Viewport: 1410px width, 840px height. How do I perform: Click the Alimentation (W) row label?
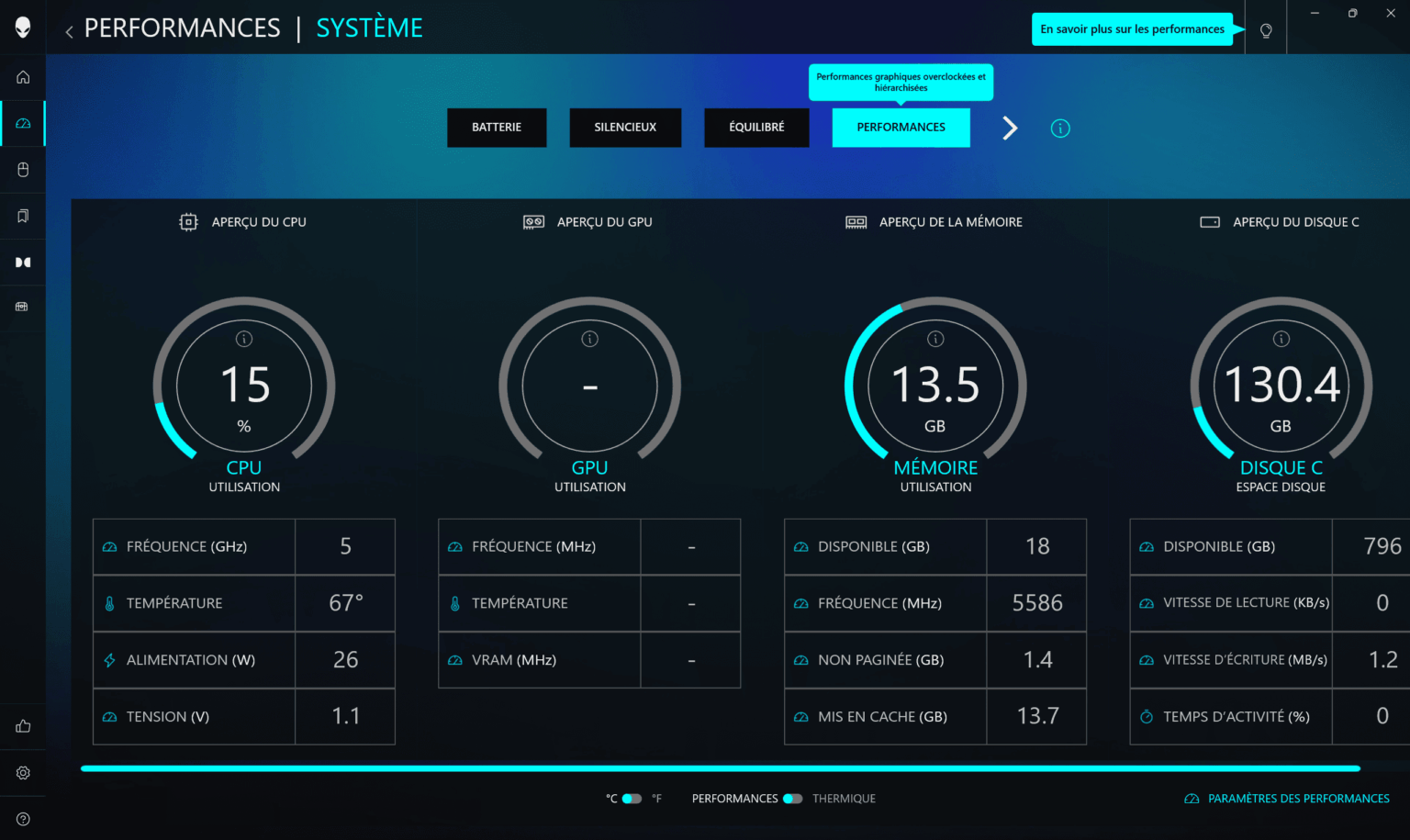coord(191,660)
